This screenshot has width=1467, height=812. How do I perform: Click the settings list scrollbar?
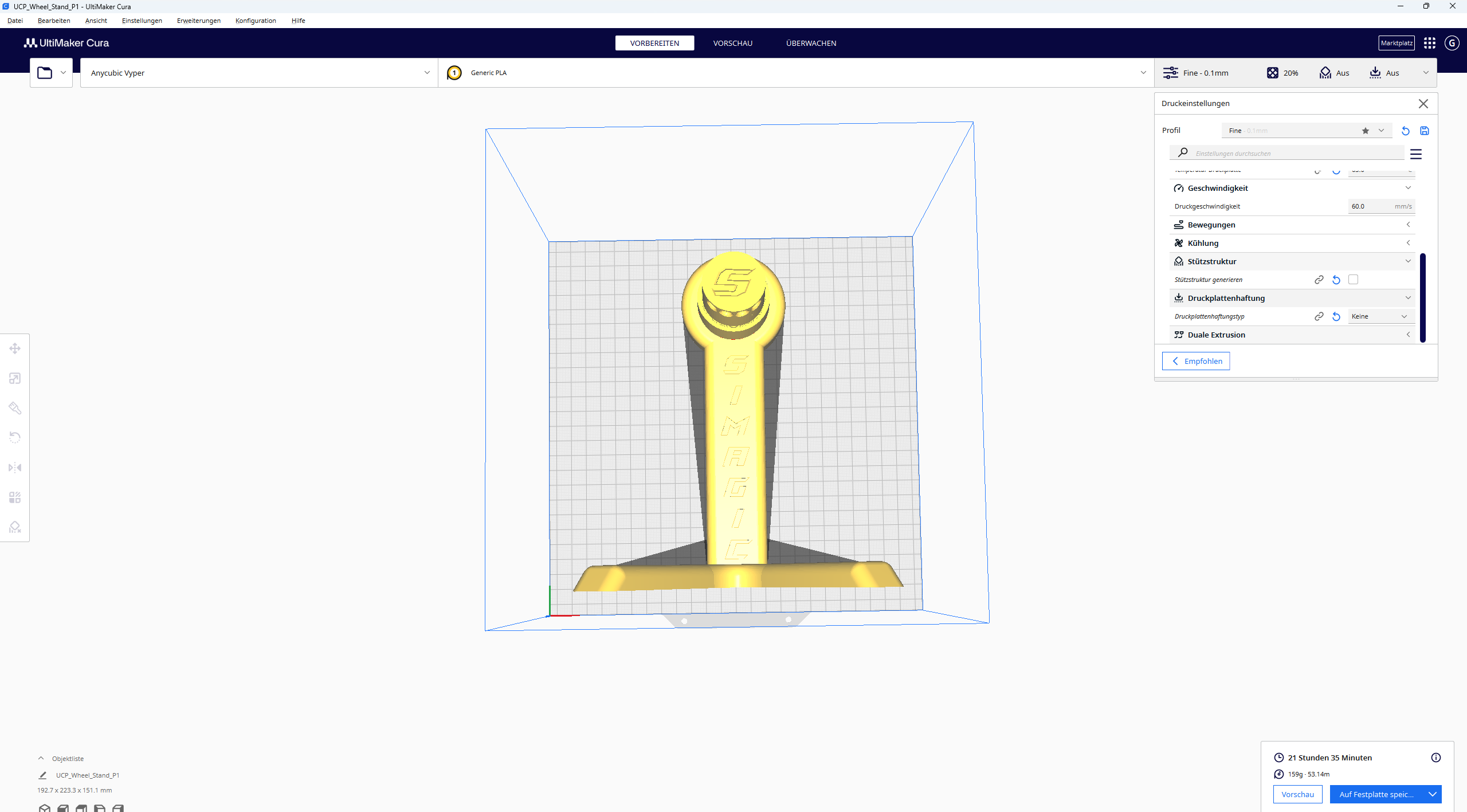point(1422,298)
